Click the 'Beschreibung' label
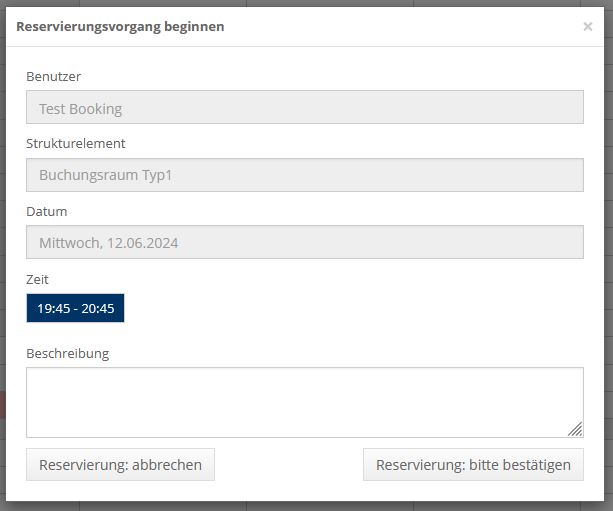This screenshot has width=613, height=511. coord(68,353)
